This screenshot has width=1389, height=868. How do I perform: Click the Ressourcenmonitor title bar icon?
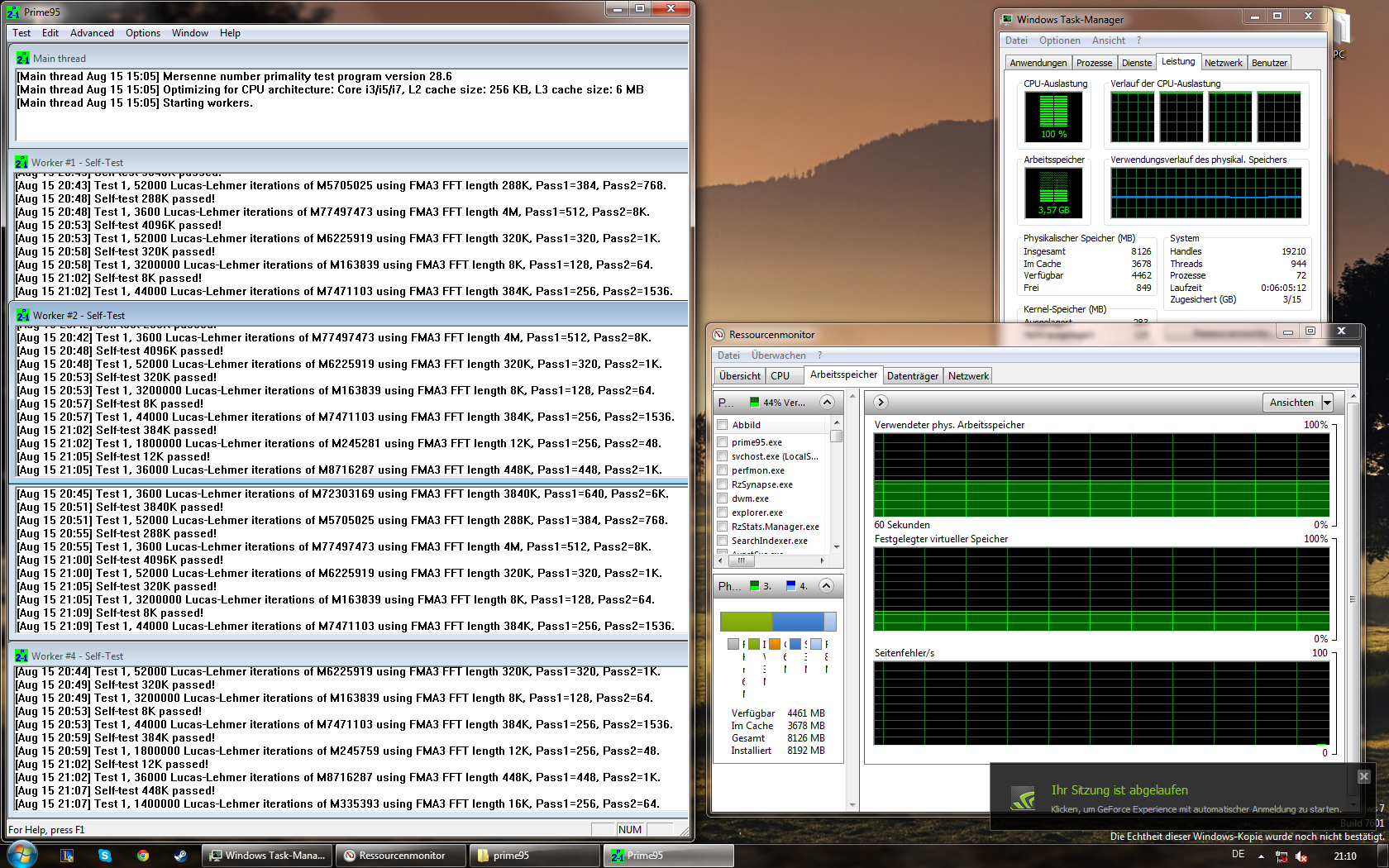click(719, 335)
